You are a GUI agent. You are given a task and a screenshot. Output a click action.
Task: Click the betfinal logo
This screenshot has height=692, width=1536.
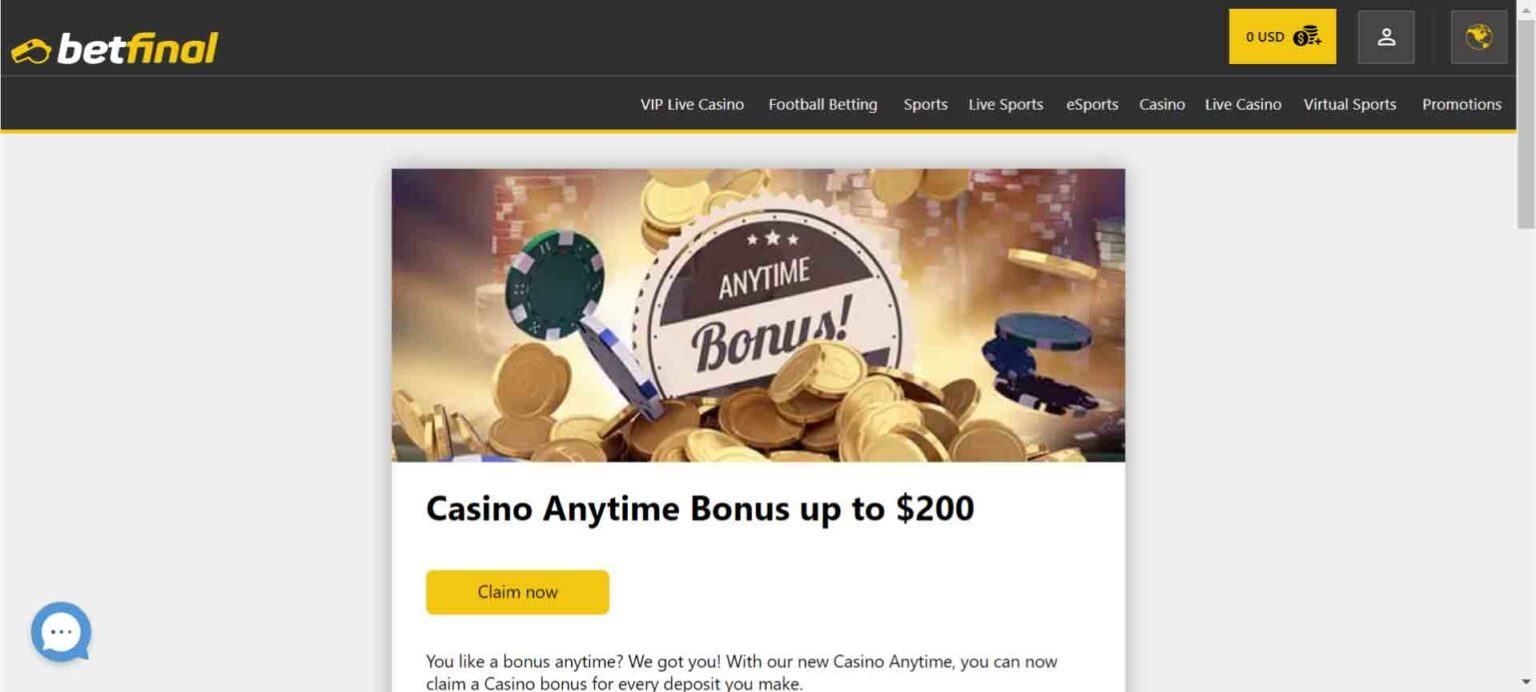[114, 48]
